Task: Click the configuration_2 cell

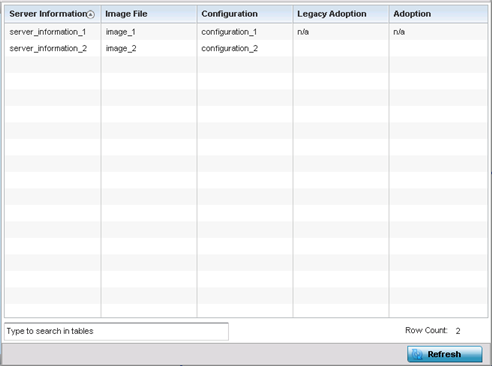Action: click(x=245, y=48)
